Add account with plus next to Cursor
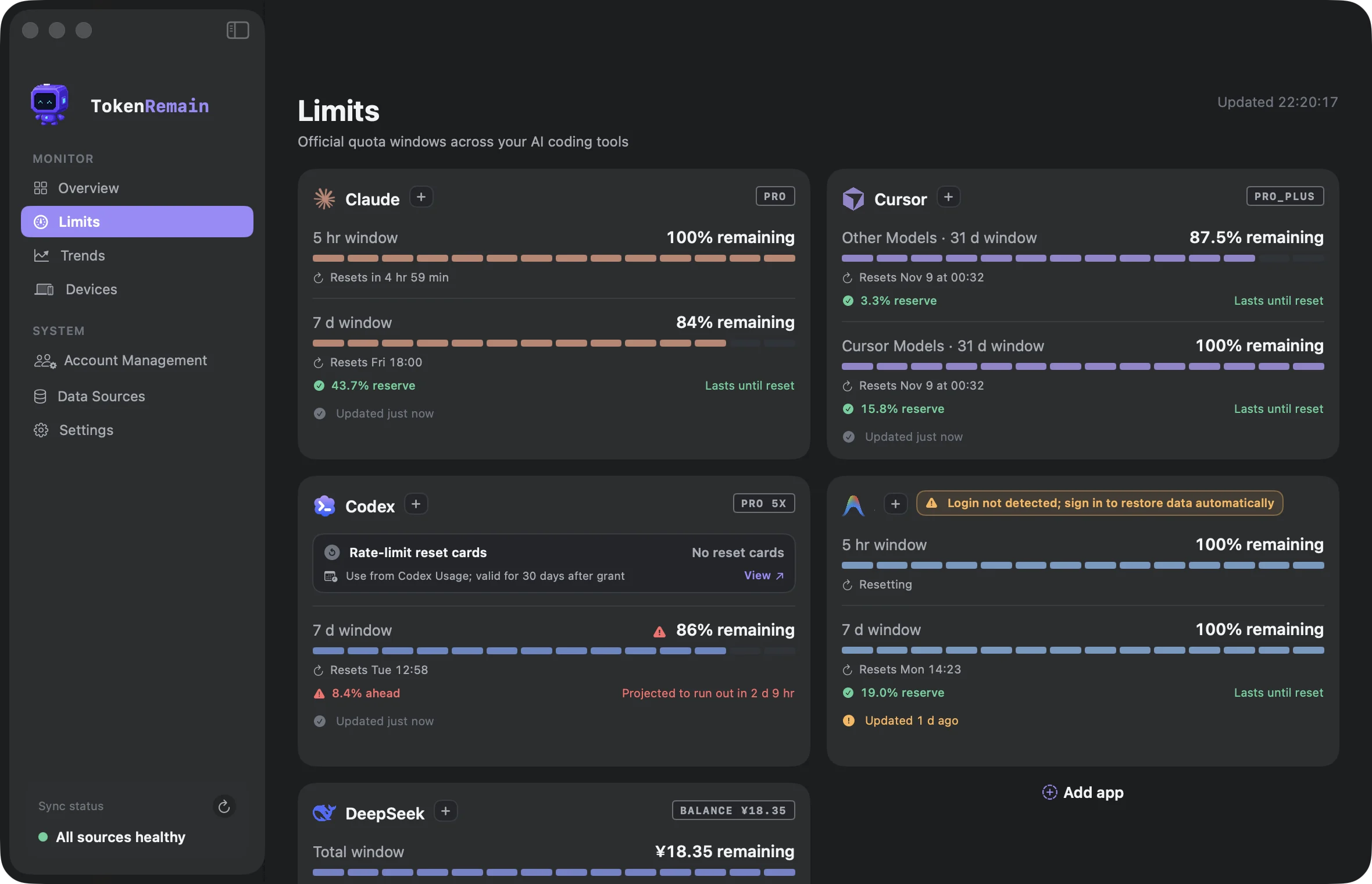The width and height of the screenshot is (1372, 884). point(948,197)
